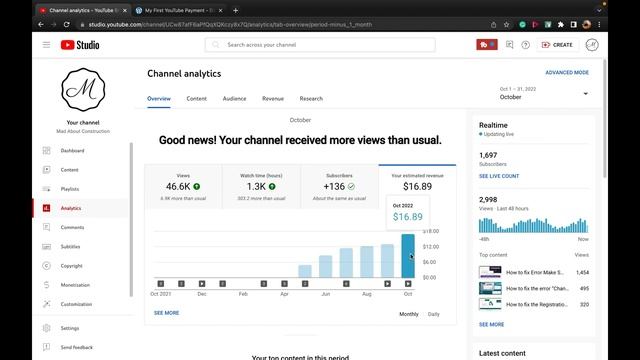Open the feedback comment icon in header
The height and width of the screenshot is (360, 640).
(509, 45)
